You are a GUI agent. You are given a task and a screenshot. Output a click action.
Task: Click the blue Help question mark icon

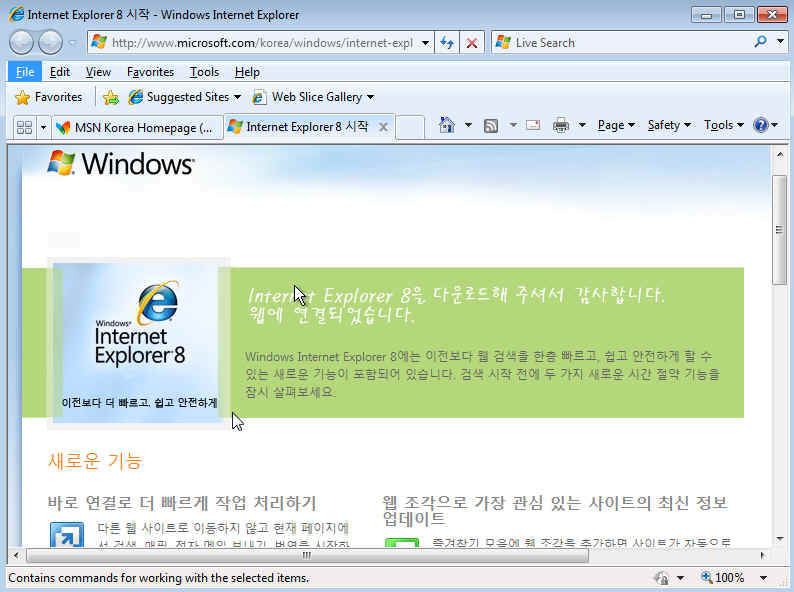761,125
